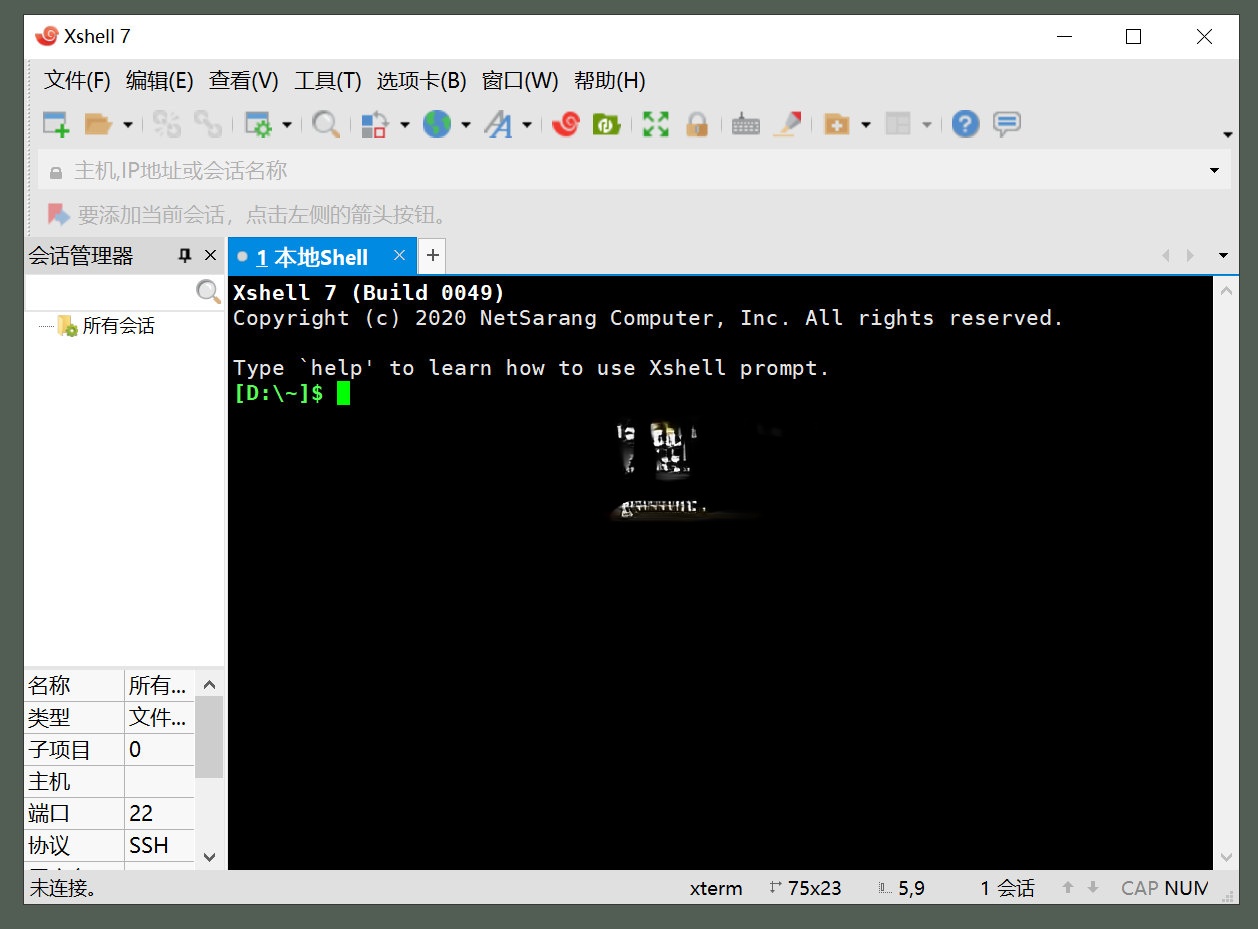Open Help with the question mark icon
The image size is (1258, 929).
tap(964, 124)
